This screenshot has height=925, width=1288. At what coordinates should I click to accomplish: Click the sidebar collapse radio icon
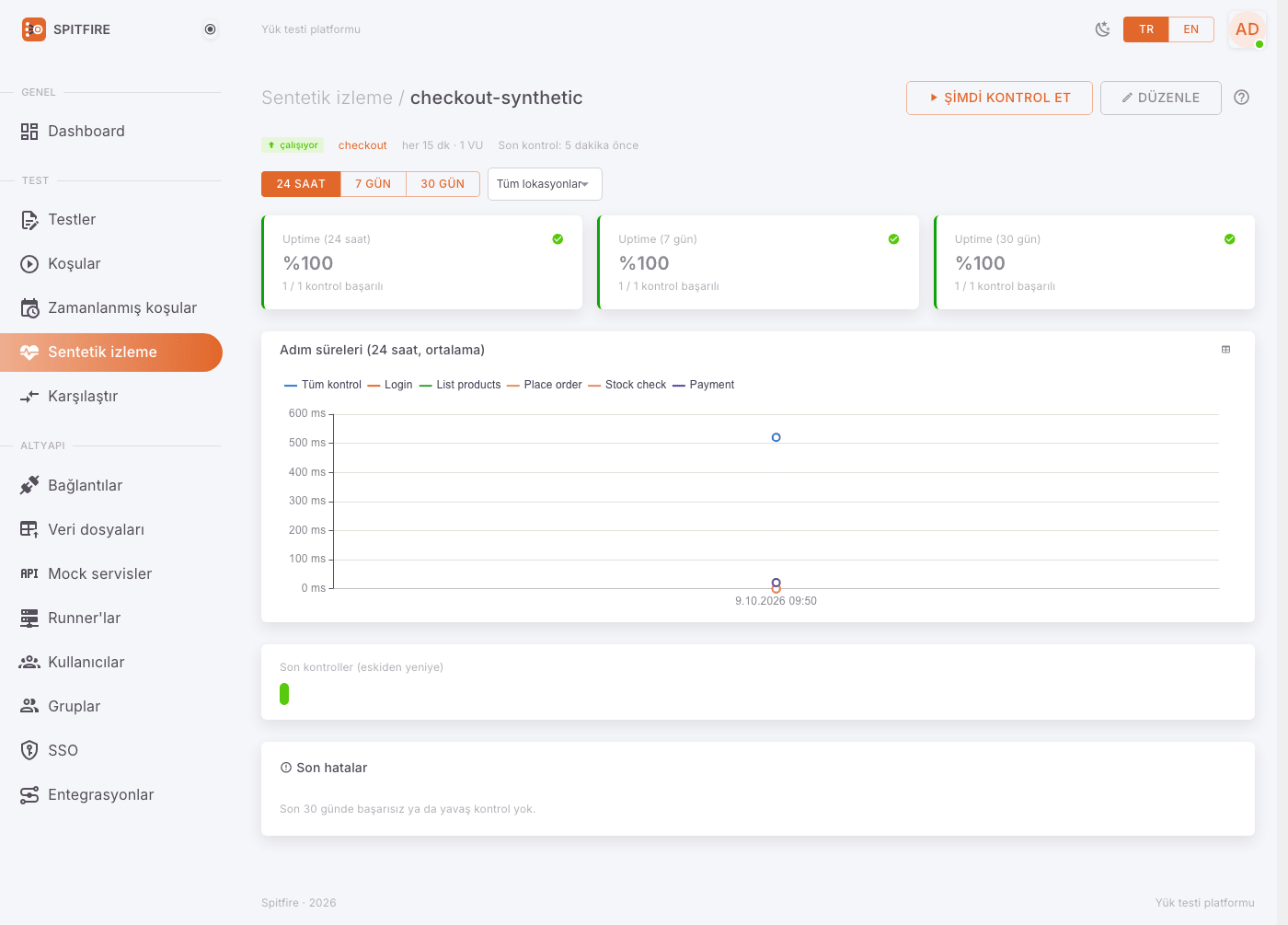(x=210, y=29)
